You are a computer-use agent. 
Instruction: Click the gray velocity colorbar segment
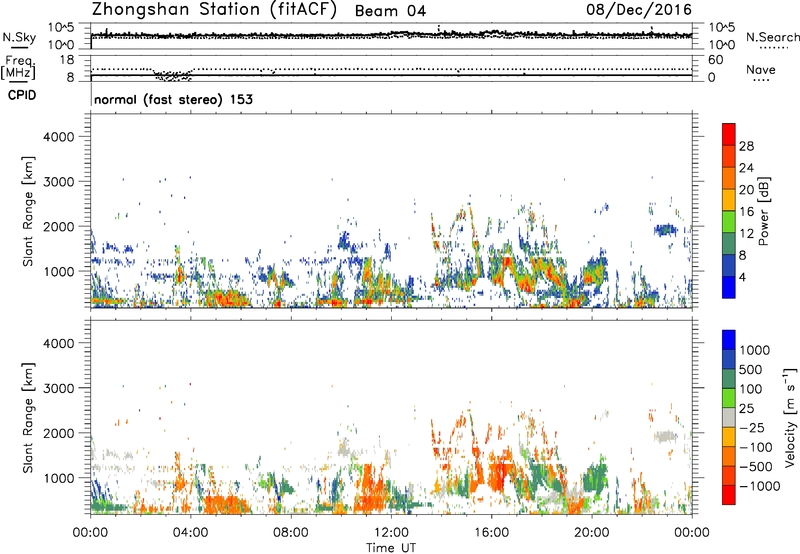(729, 417)
